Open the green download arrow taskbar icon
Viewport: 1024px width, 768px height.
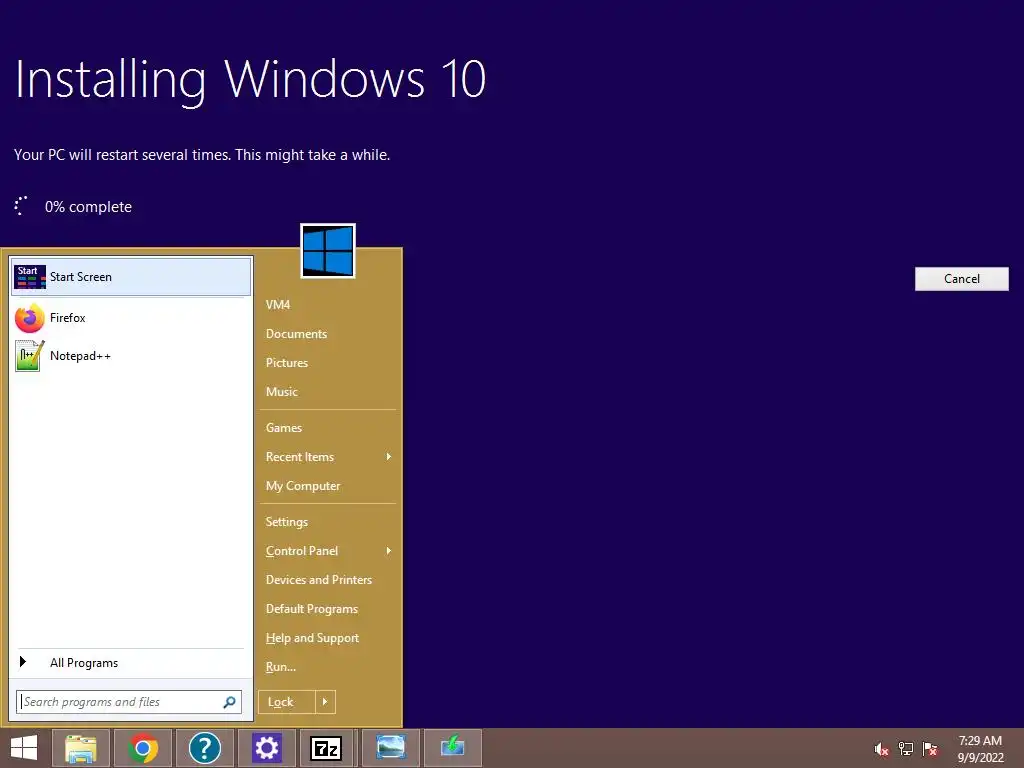pyautogui.click(x=453, y=748)
